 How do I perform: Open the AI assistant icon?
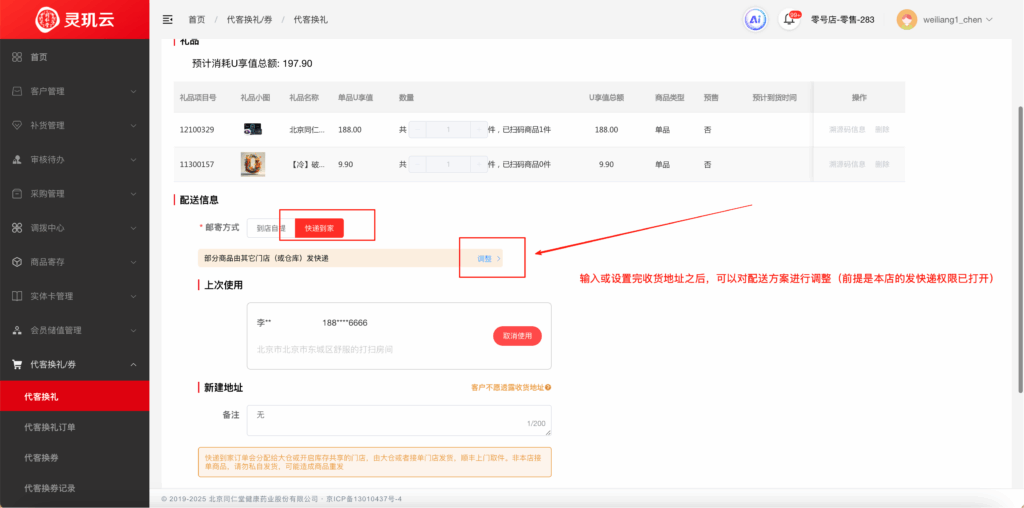[x=755, y=19]
